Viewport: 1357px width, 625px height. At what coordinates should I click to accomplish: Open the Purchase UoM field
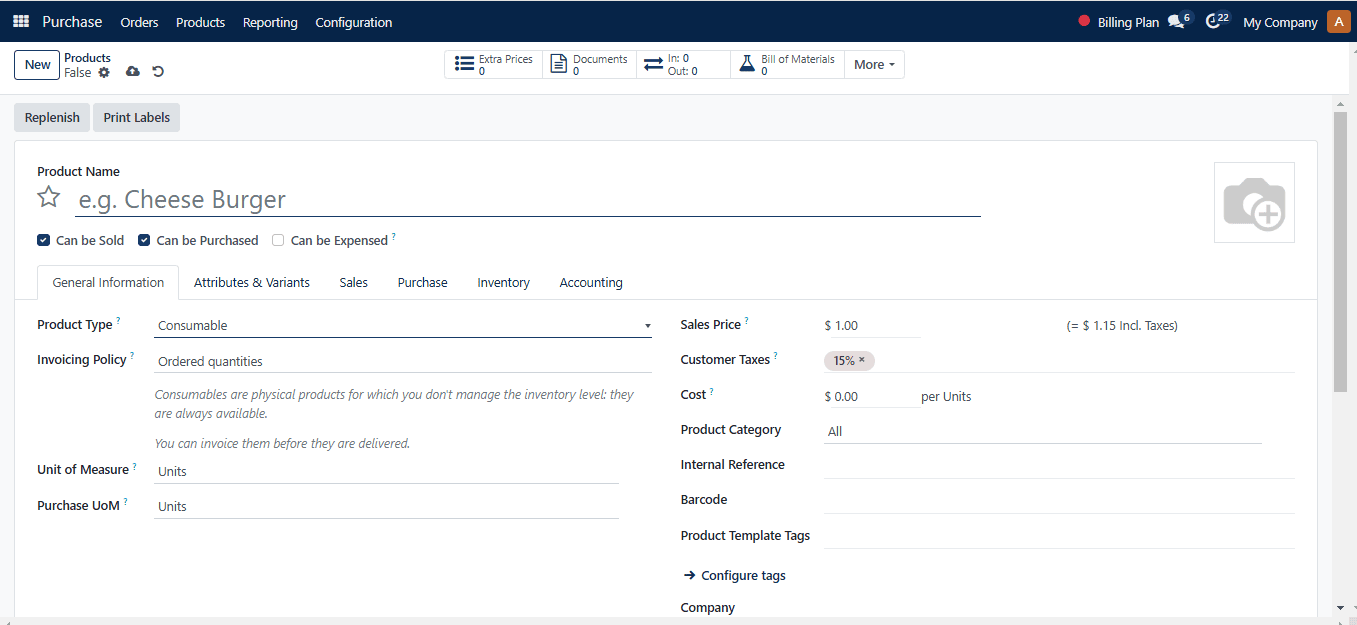(386, 506)
